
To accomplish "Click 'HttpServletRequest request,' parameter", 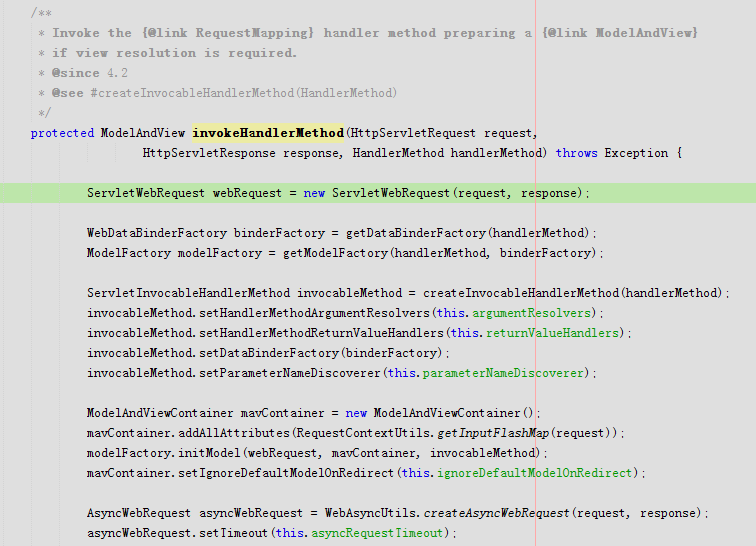I will coord(444,133).
